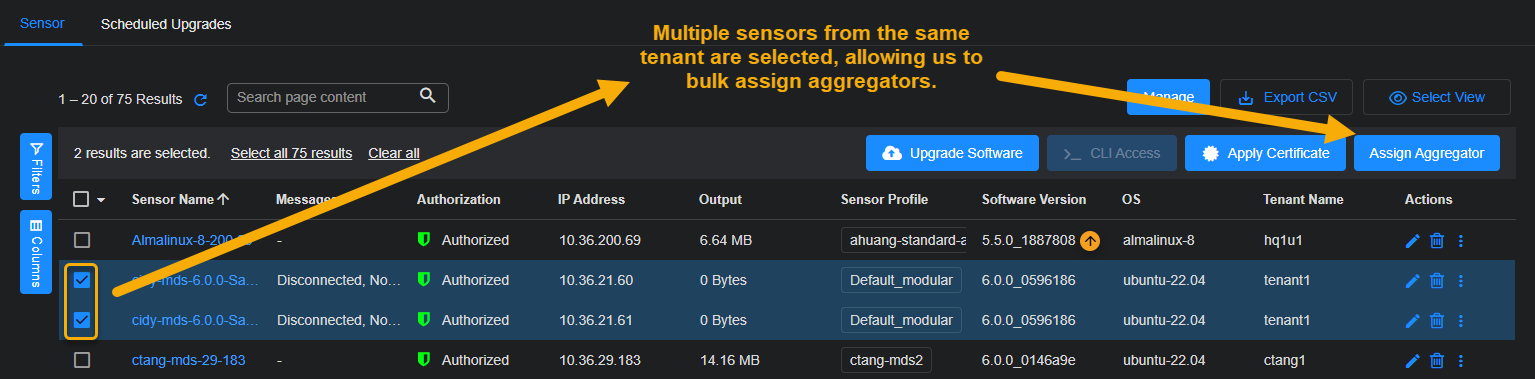Screen dimensions: 1535x379
Task: Click the Select all 75 results link
Action: tap(291, 153)
